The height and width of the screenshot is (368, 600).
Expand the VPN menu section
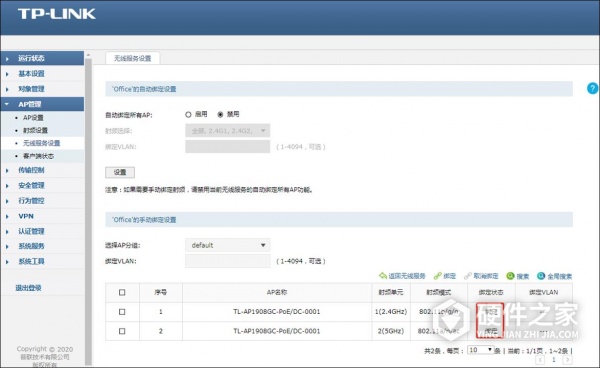pos(42,216)
